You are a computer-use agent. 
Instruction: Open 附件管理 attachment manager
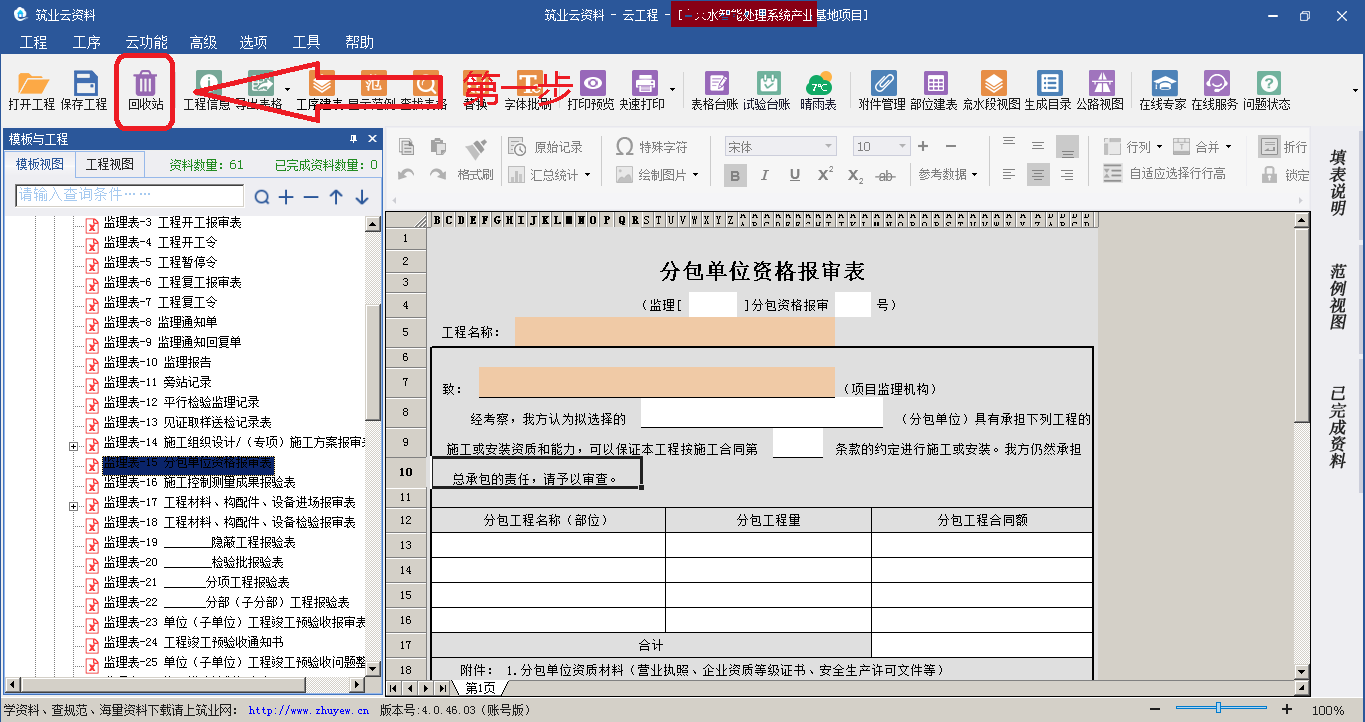click(x=882, y=90)
